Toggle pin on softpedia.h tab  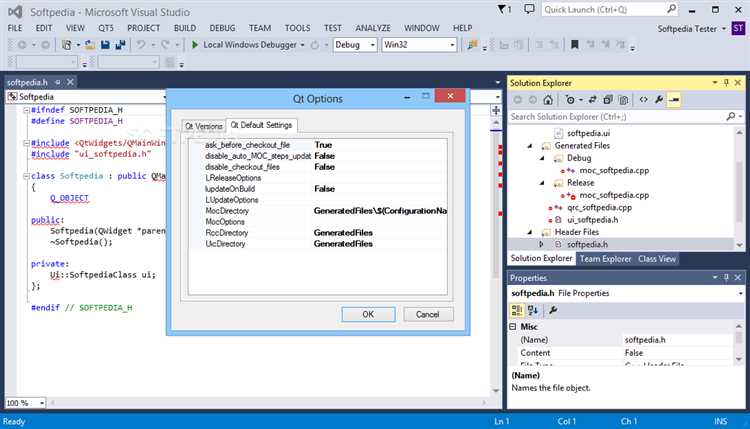[58, 82]
